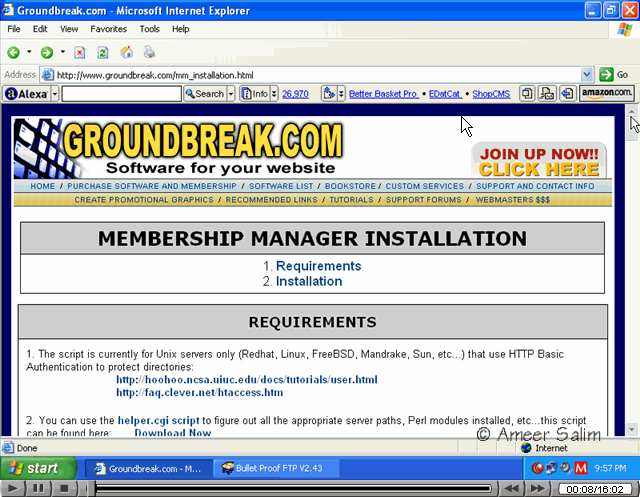The height and width of the screenshot is (497, 640).
Task: Open the Alexa rank 26,970 link
Action: [x=295, y=94]
